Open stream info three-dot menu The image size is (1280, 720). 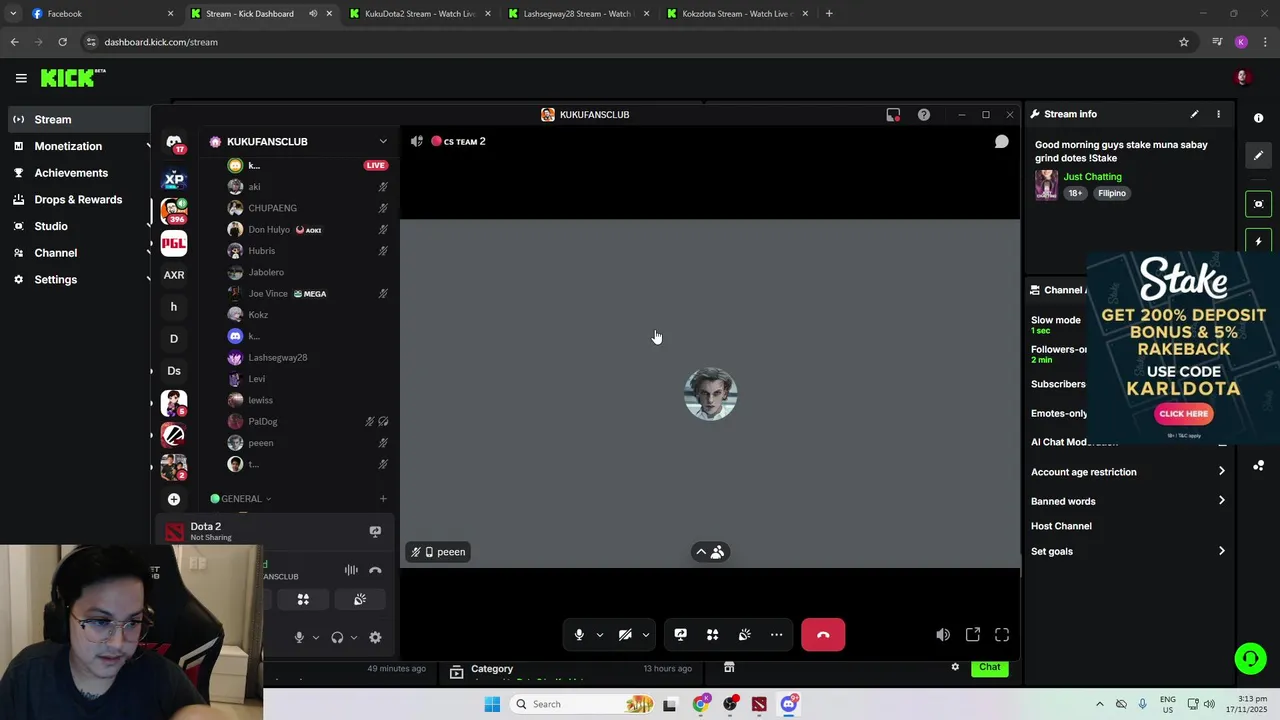(x=1218, y=114)
